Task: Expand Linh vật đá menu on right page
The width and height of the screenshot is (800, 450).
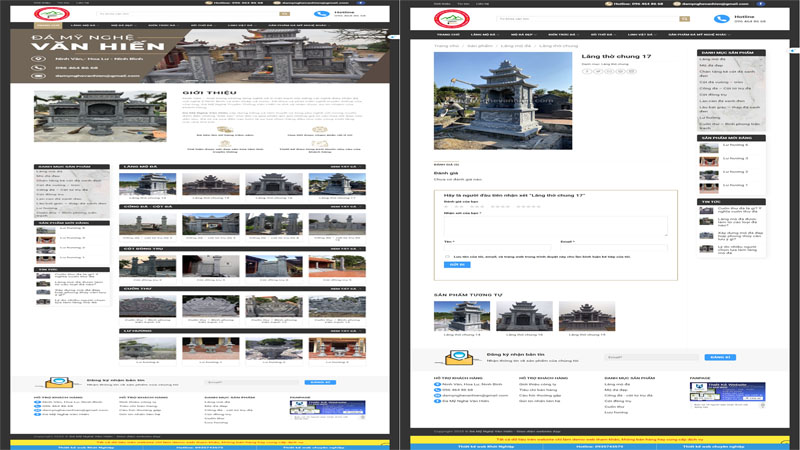Action: click(641, 35)
